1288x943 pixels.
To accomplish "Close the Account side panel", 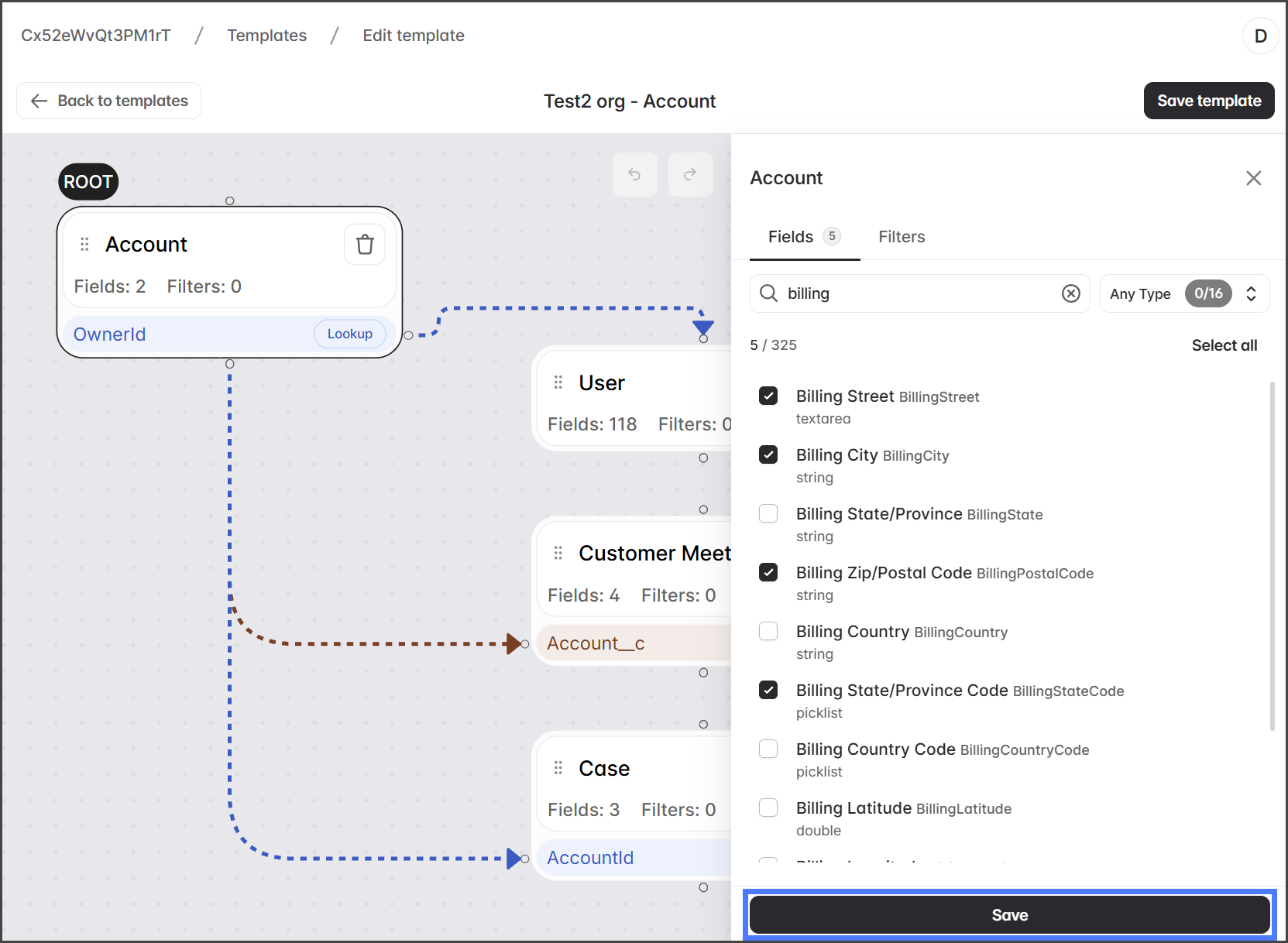I will coord(1253,178).
